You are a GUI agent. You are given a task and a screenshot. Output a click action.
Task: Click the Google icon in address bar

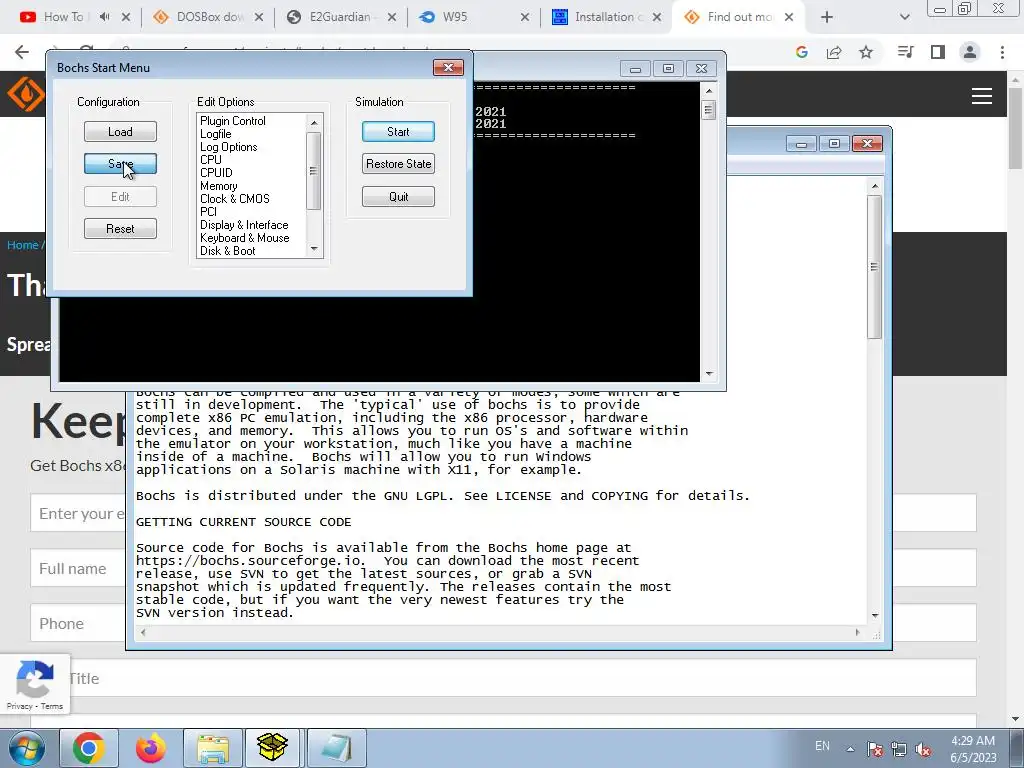click(802, 52)
